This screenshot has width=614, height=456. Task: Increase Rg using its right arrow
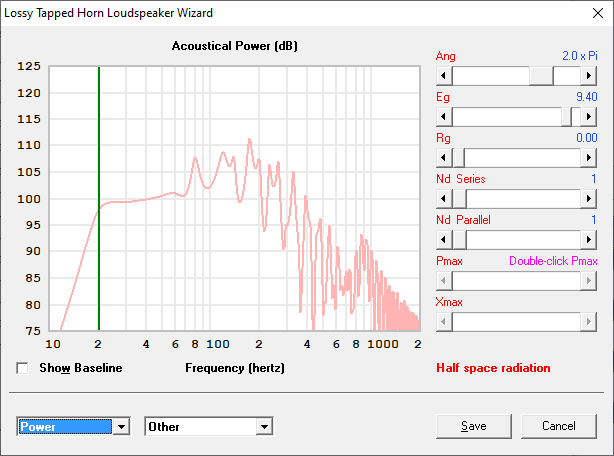tap(589, 158)
